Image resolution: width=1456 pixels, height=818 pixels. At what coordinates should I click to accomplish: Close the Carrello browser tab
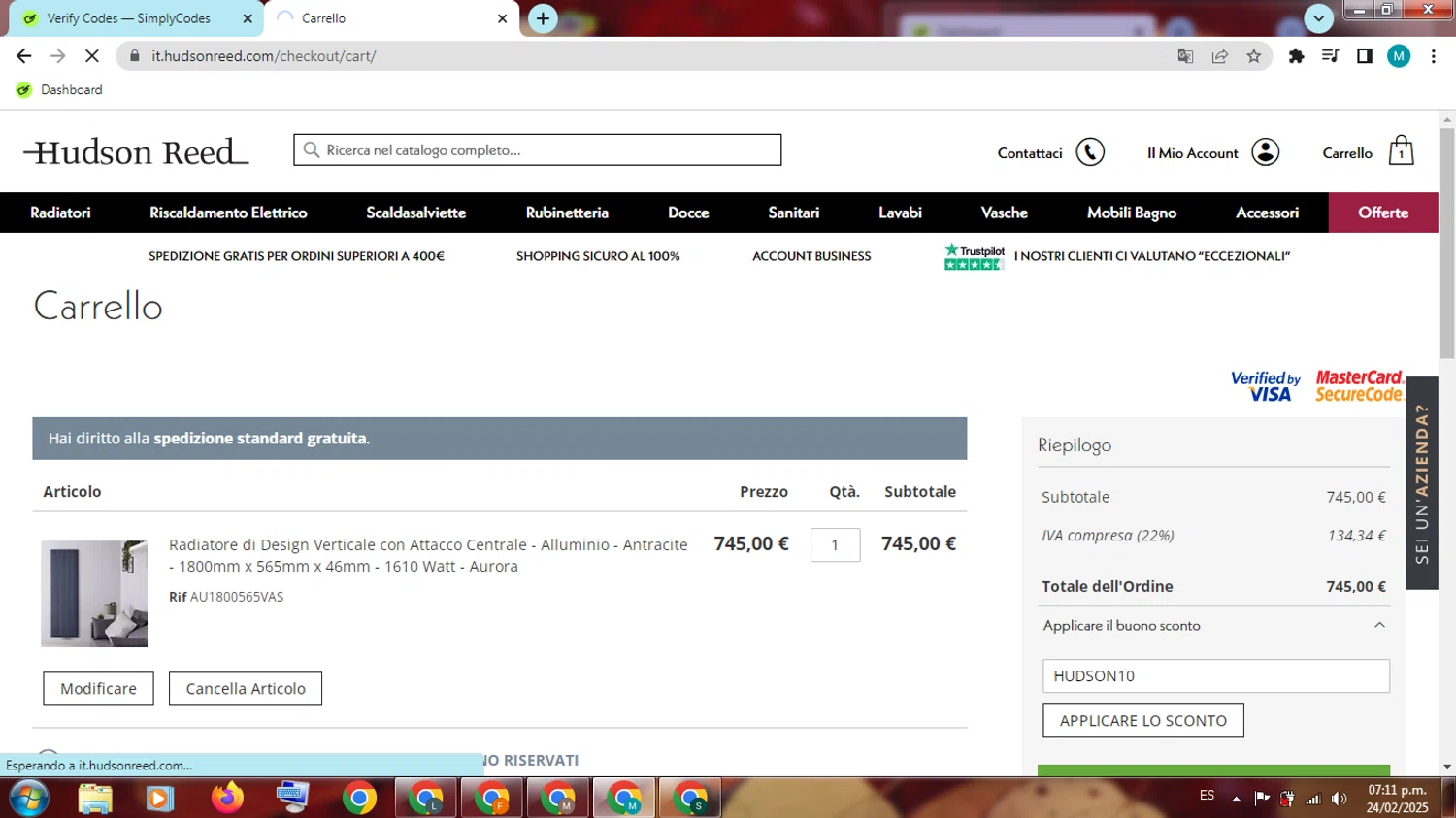[x=502, y=18]
